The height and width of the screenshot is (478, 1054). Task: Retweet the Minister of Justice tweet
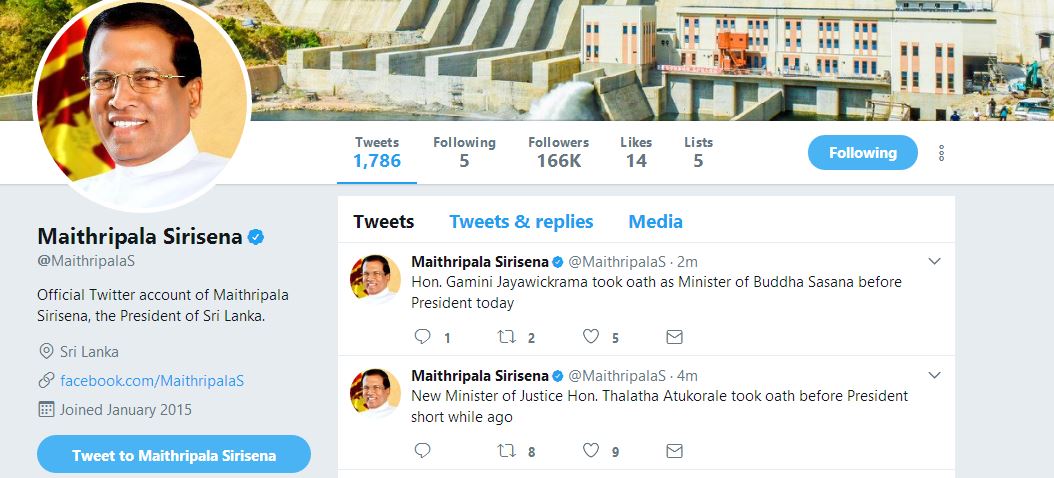point(507,451)
